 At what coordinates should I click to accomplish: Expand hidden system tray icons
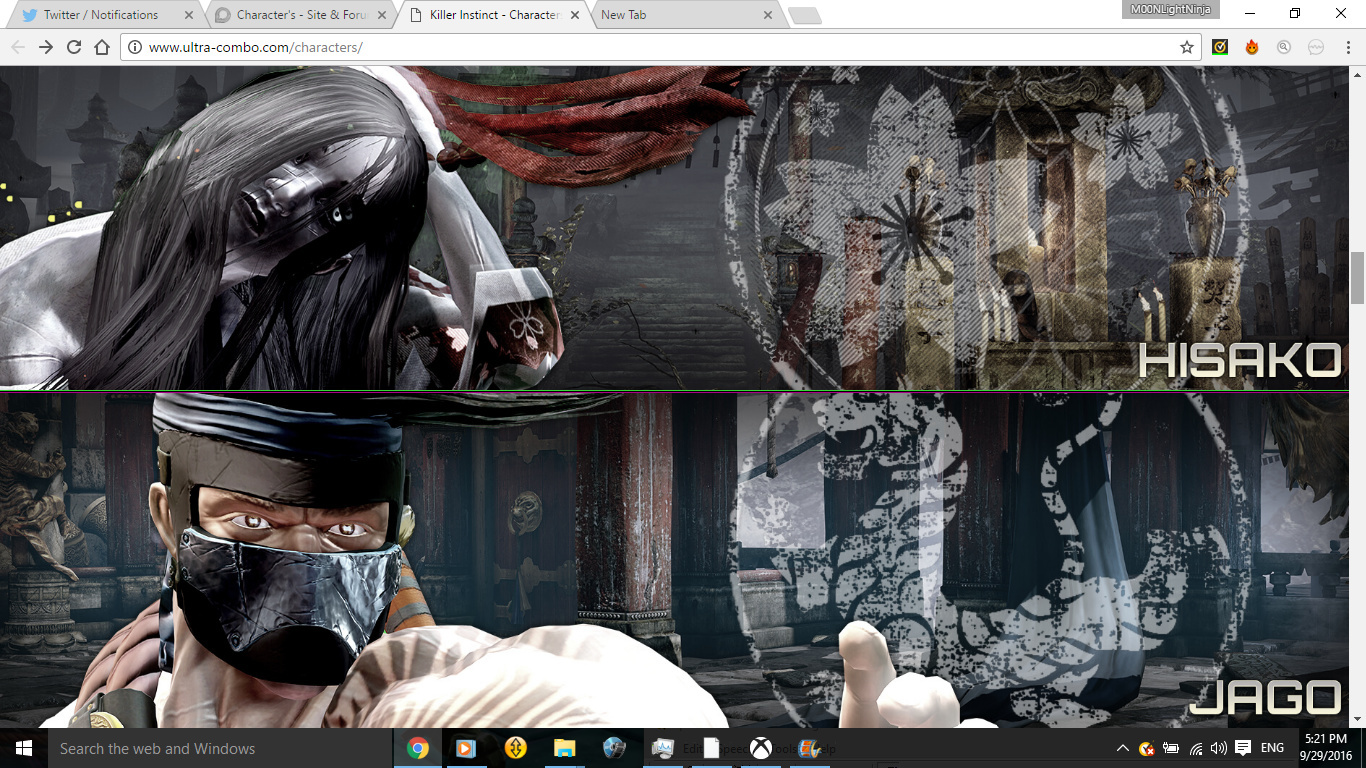coord(1123,748)
